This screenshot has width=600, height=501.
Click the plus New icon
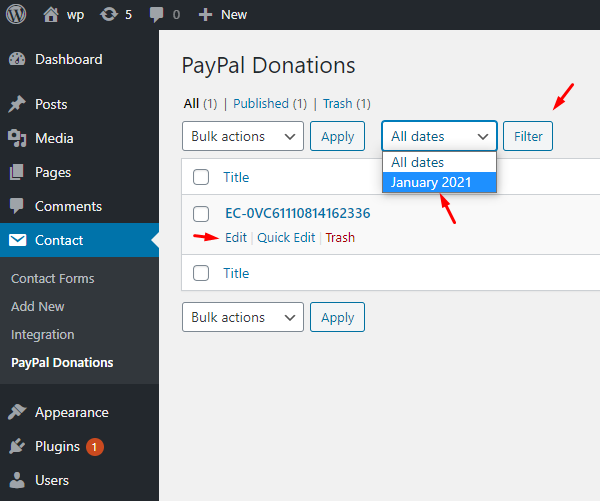tap(205, 15)
